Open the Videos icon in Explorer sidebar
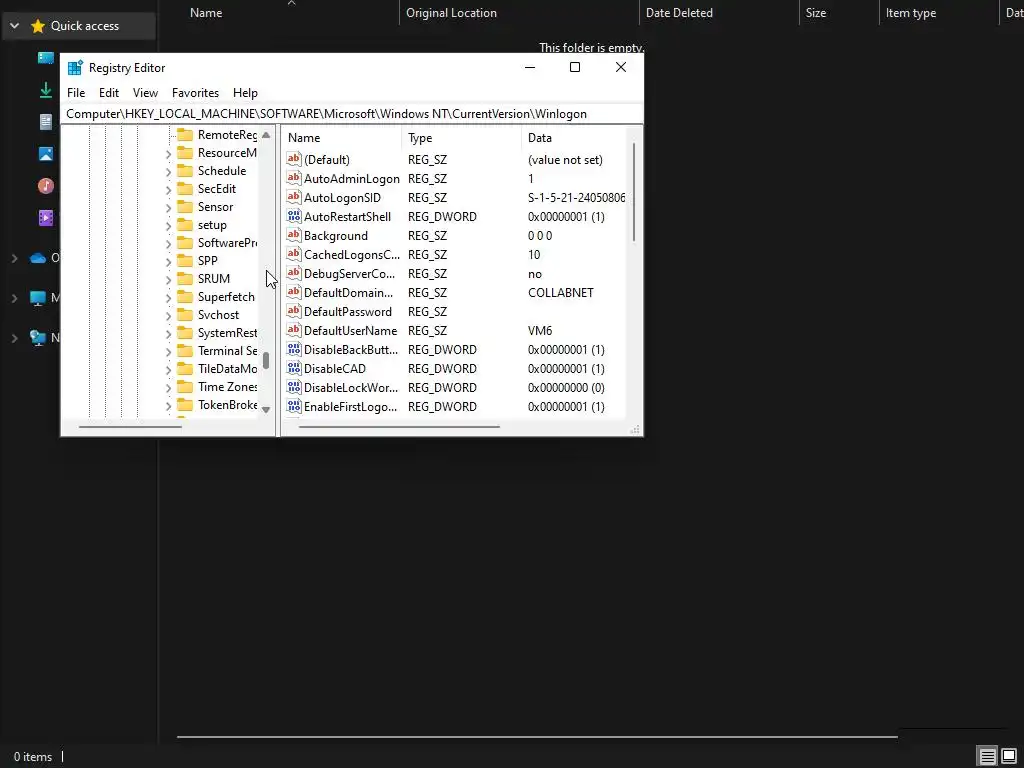The image size is (1024, 768). click(46, 217)
